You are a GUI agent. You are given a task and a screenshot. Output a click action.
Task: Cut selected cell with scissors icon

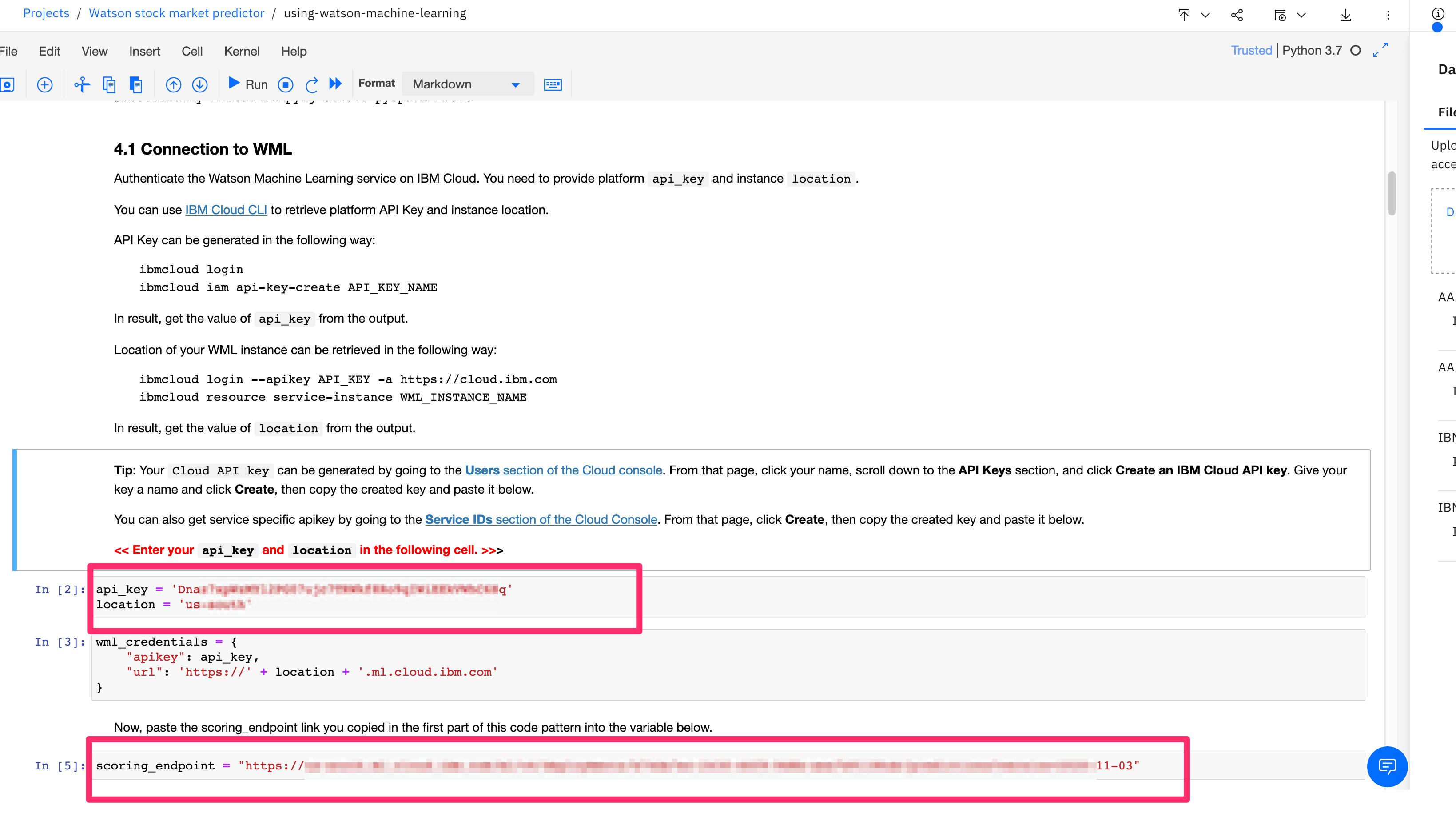[82, 85]
